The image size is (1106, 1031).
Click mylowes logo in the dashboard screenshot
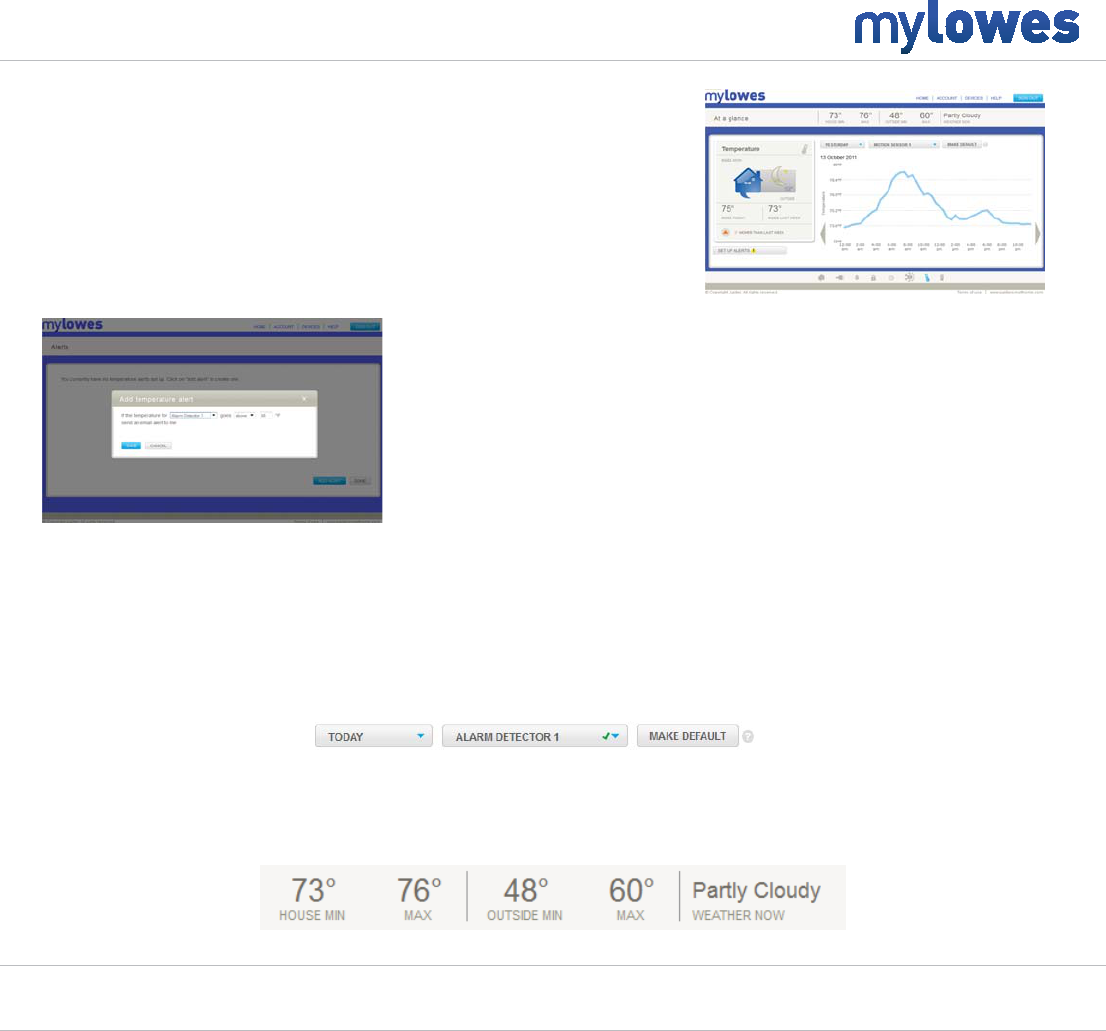[735, 96]
